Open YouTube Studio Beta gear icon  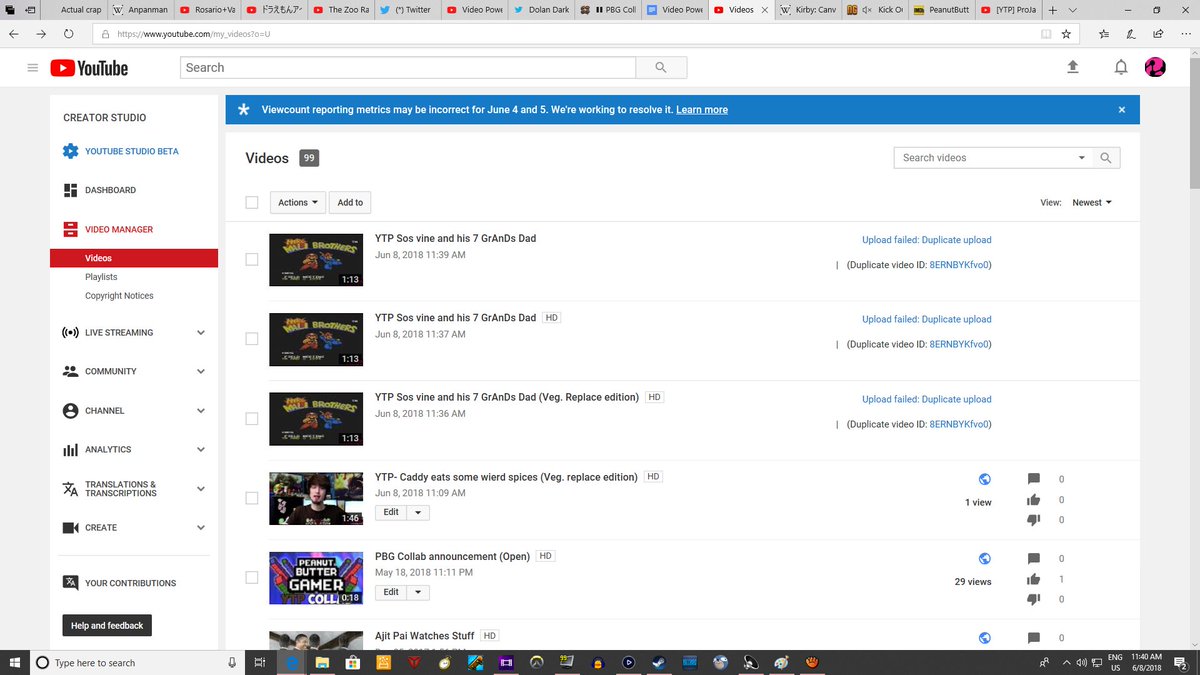[x=70, y=151]
